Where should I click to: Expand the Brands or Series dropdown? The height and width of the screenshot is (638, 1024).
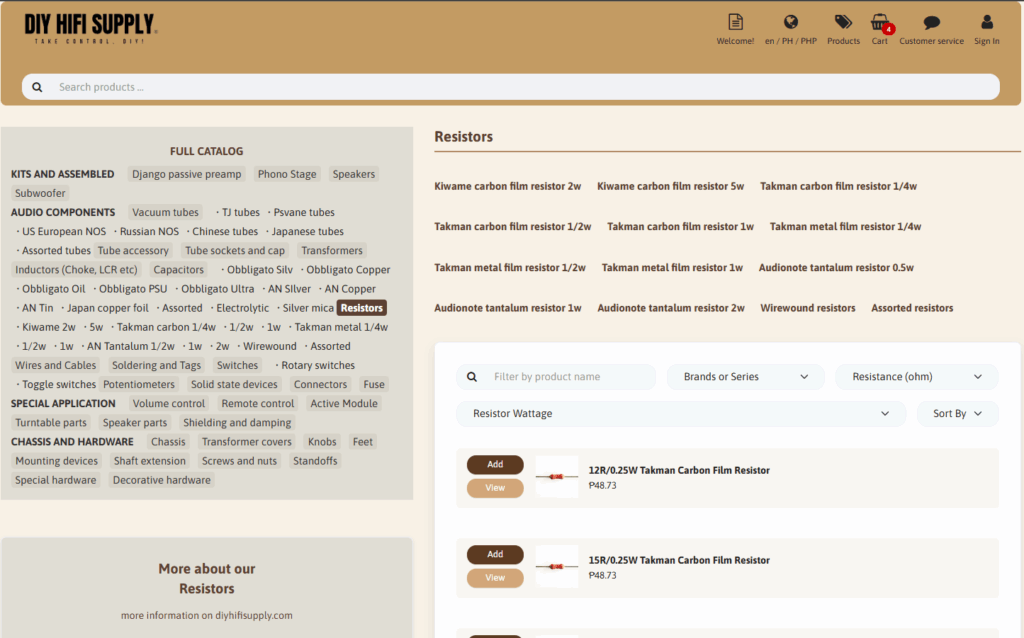[x=746, y=377]
